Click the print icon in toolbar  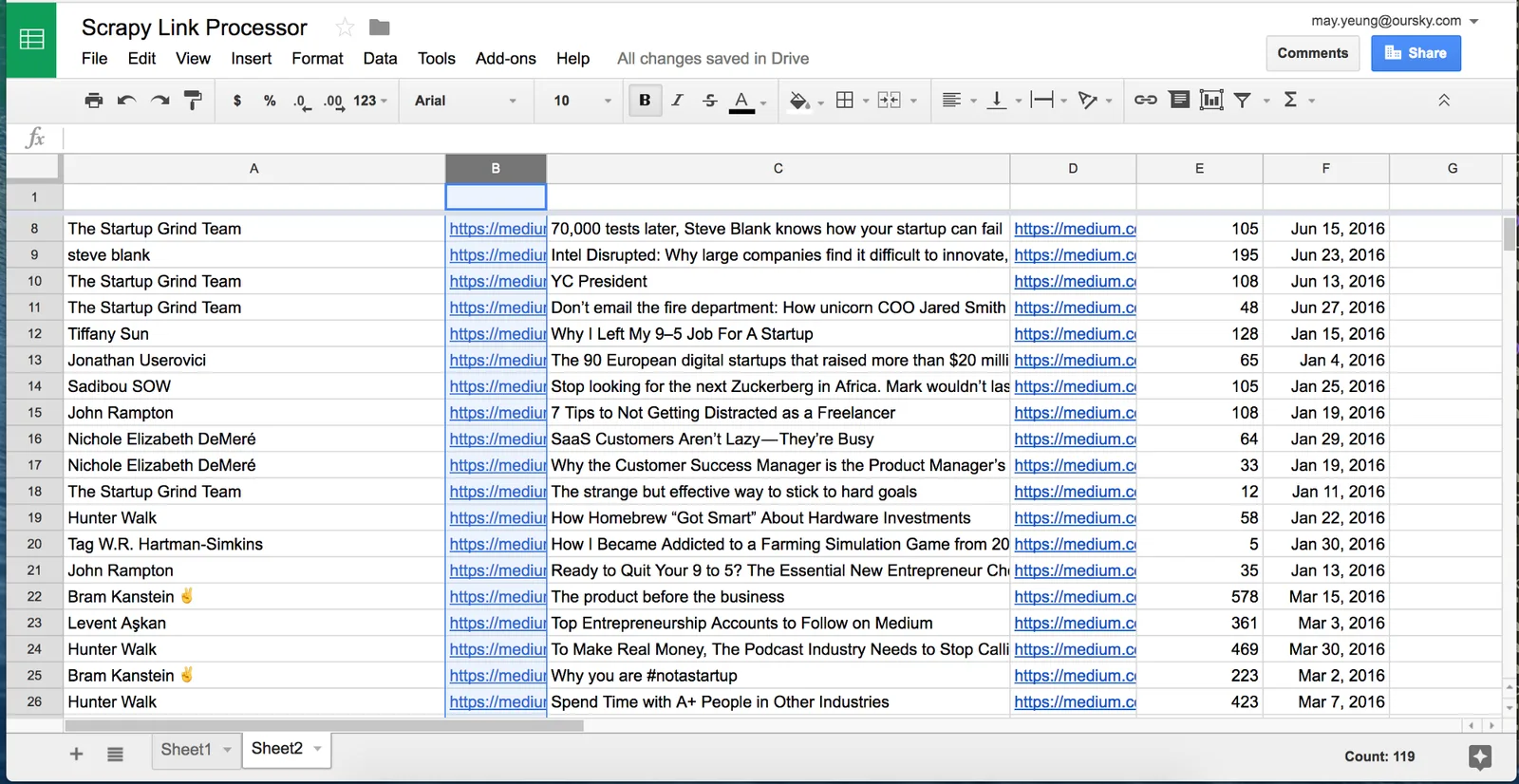click(x=93, y=101)
